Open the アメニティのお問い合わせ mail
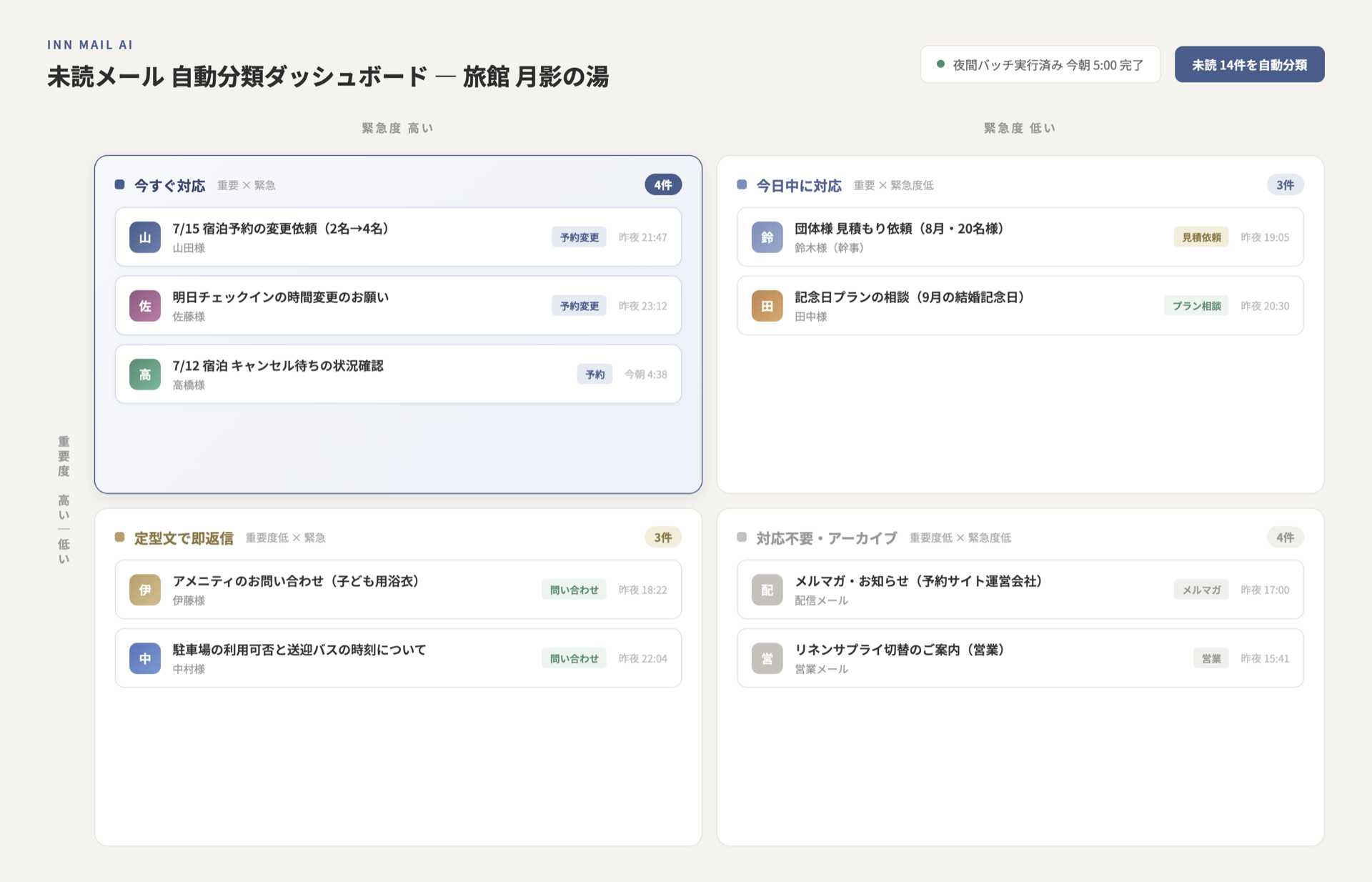The image size is (1372, 882). [x=398, y=590]
